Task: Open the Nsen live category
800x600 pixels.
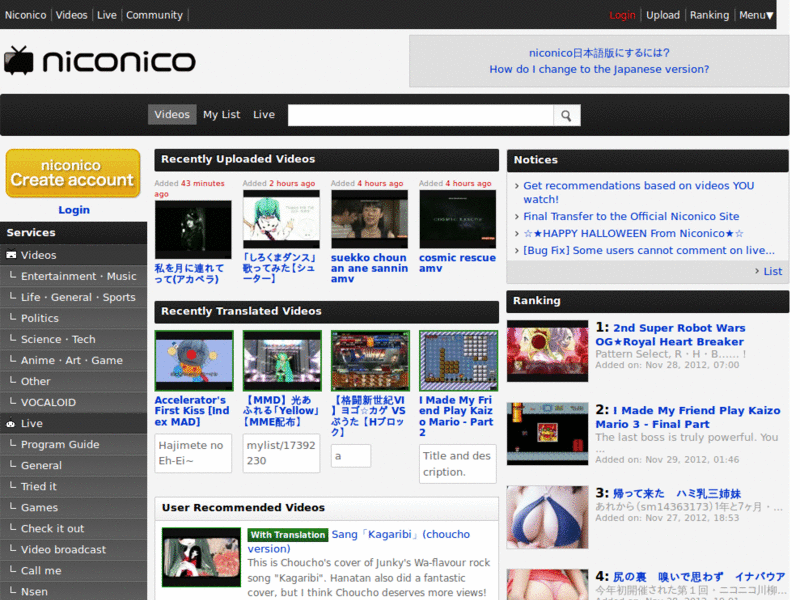Action: 73,591
